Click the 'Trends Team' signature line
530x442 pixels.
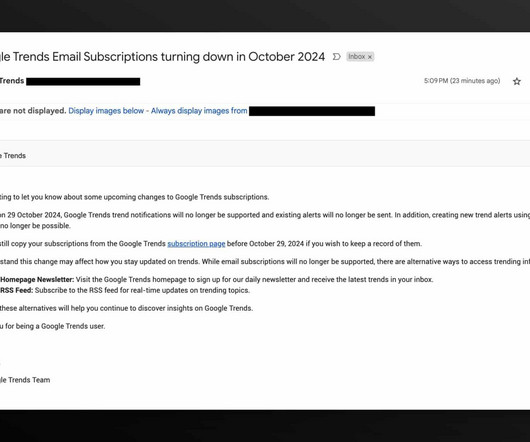(x=25, y=380)
